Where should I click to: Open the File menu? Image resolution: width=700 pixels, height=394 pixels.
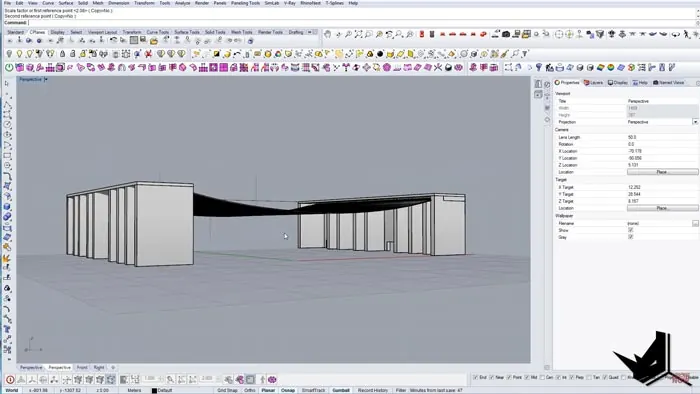point(8,3)
